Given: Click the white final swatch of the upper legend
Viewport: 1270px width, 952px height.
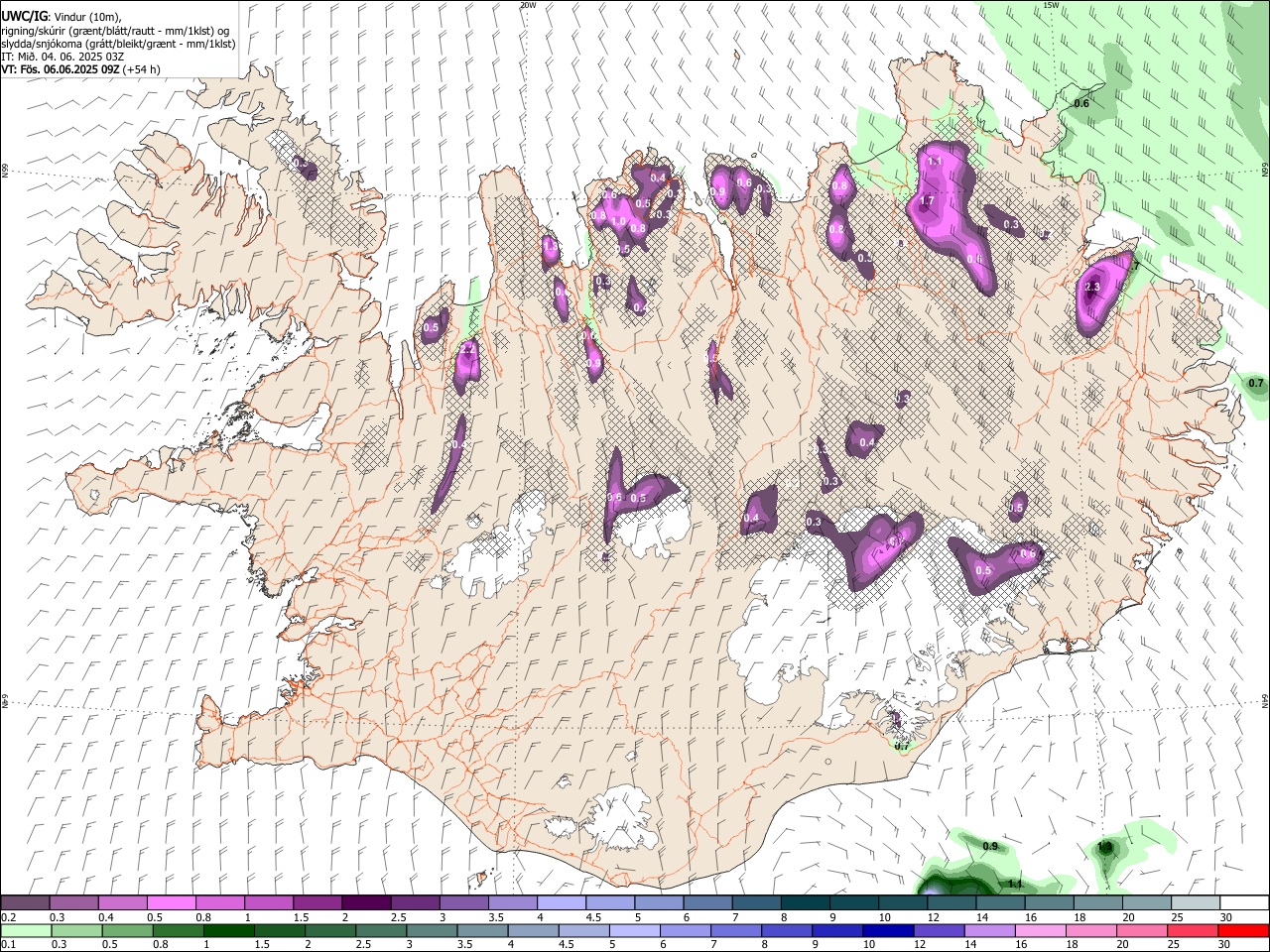Looking at the screenshot, I should tap(1244, 903).
